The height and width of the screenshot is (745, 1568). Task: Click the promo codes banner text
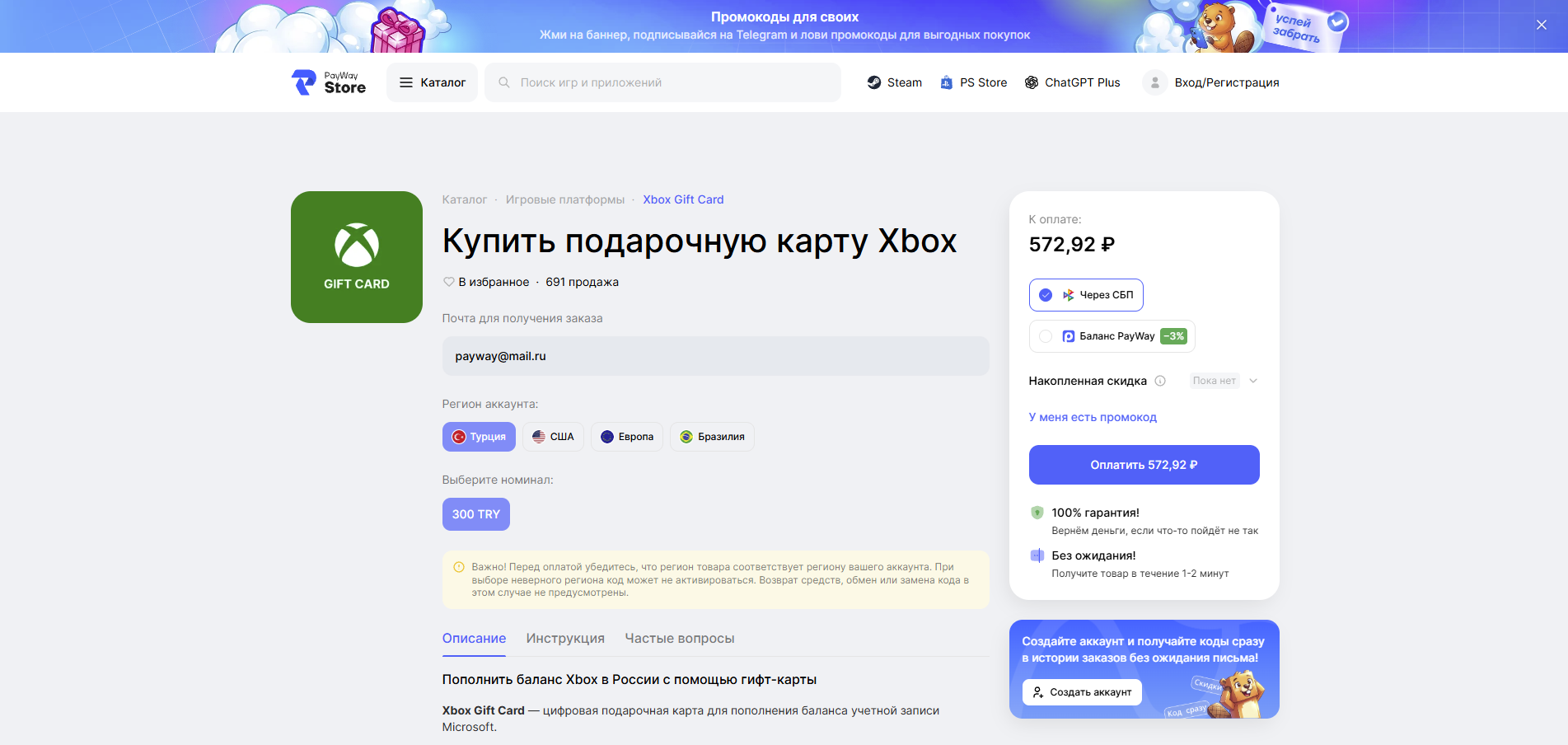784,26
